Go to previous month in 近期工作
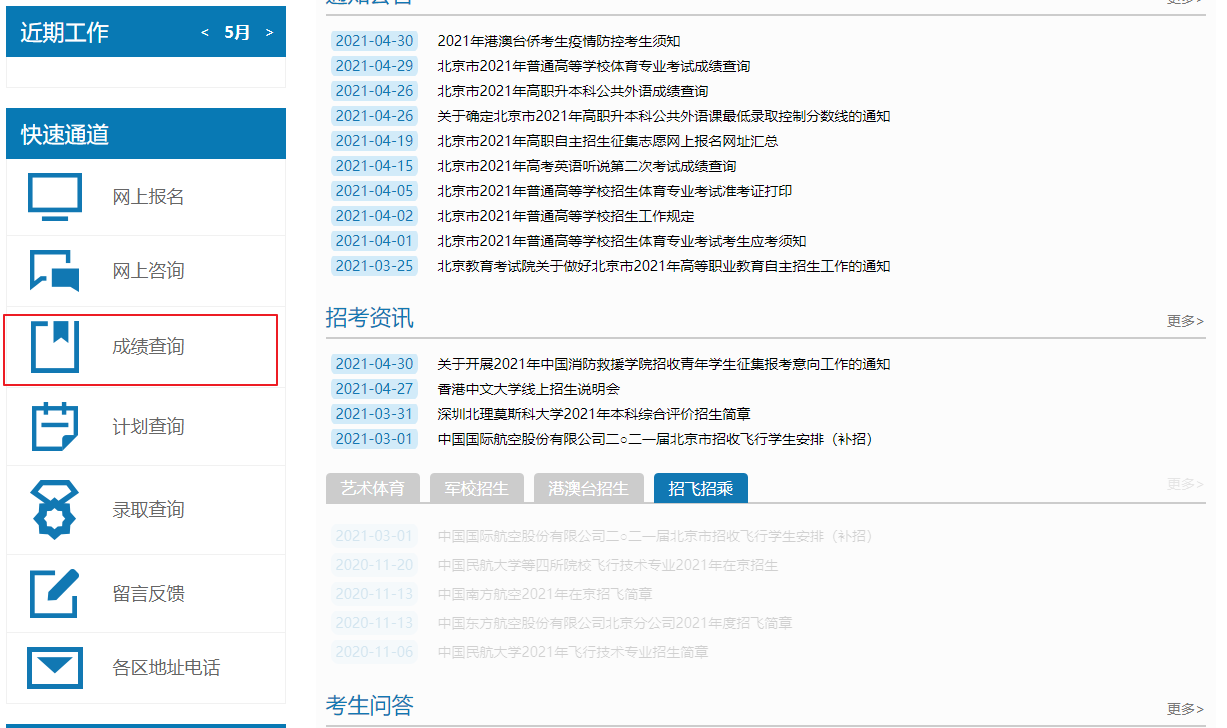 coord(205,33)
